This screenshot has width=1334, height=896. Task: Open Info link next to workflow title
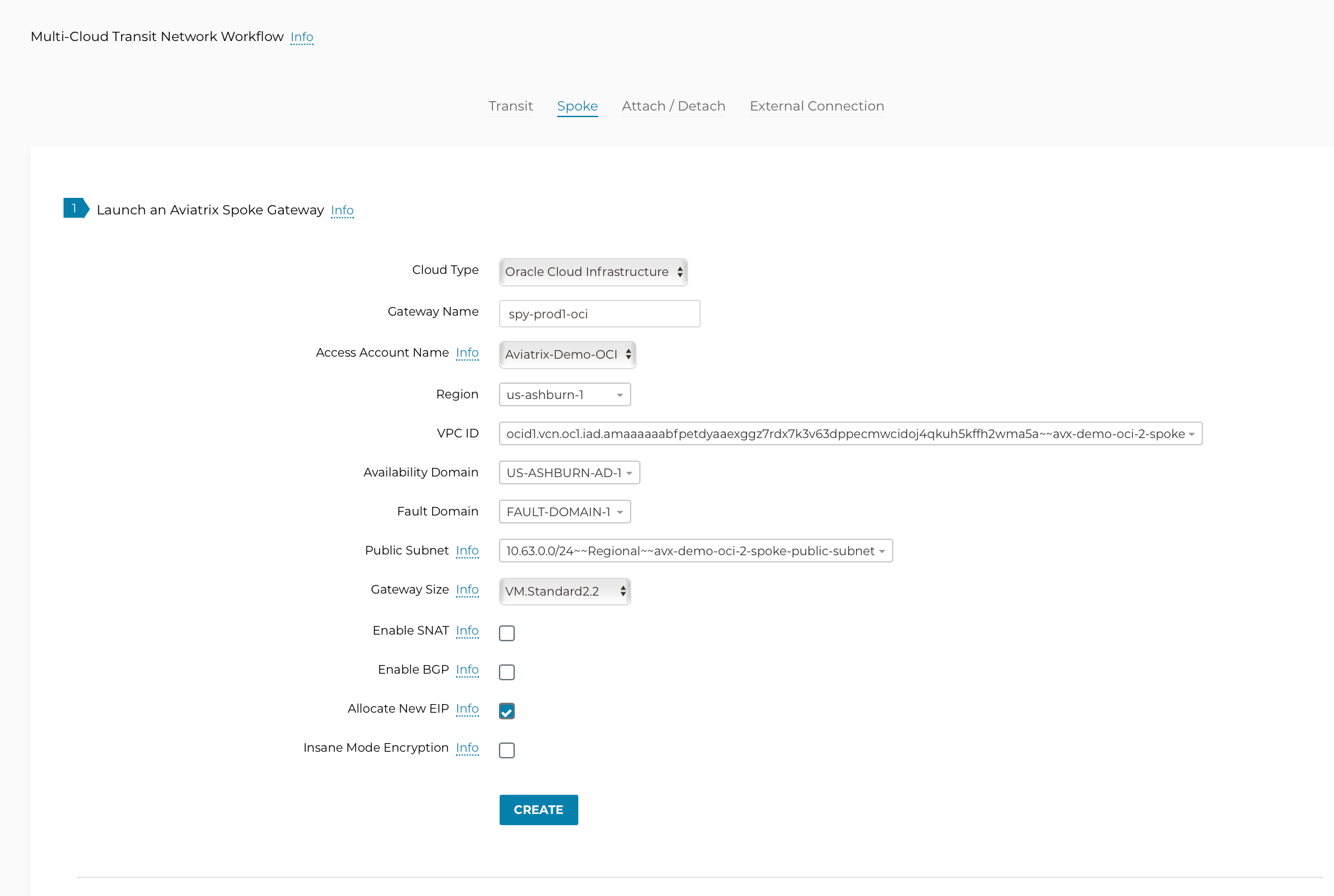tap(302, 37)
